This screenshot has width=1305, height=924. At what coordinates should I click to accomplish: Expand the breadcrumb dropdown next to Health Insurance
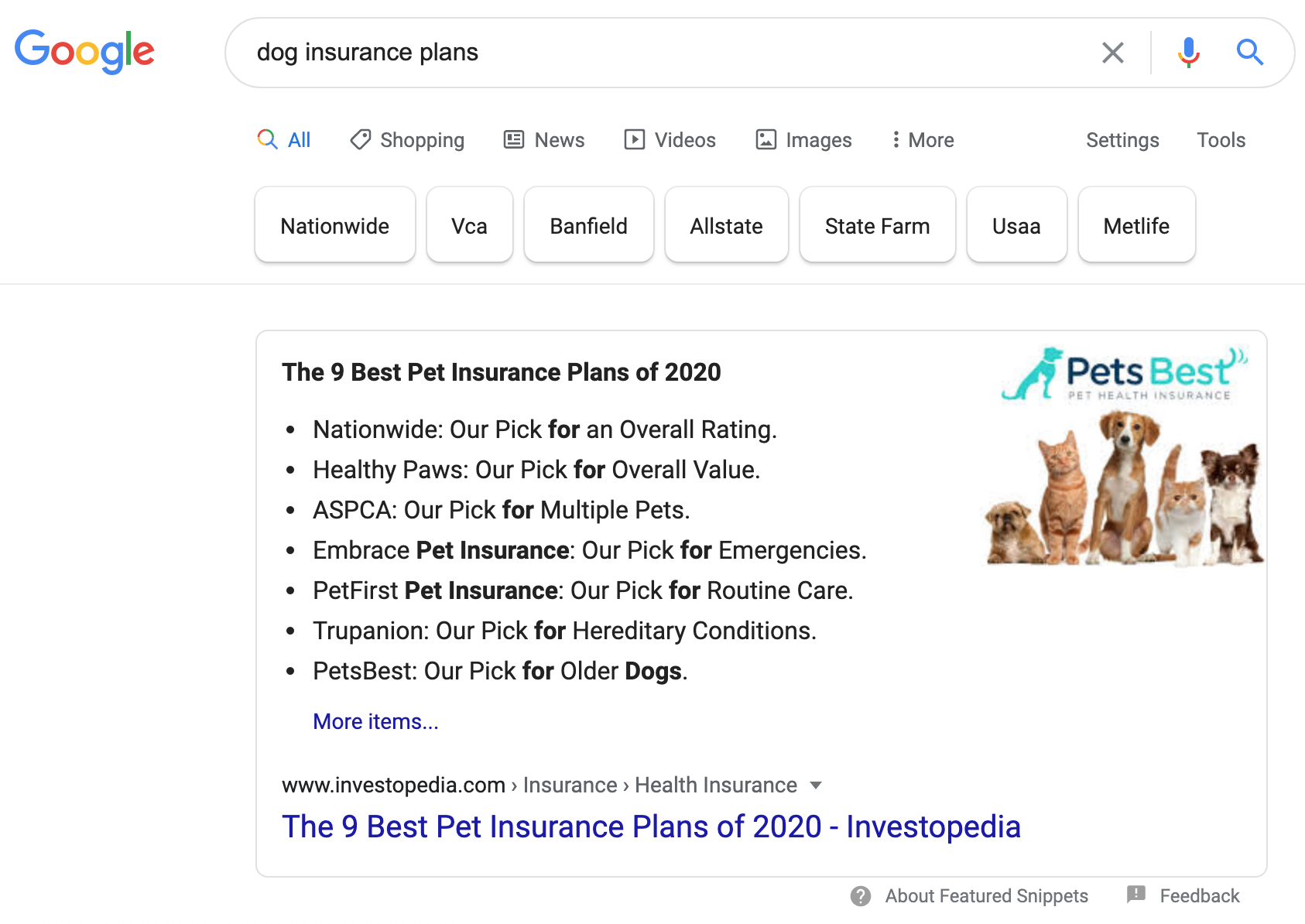point(817,785)
